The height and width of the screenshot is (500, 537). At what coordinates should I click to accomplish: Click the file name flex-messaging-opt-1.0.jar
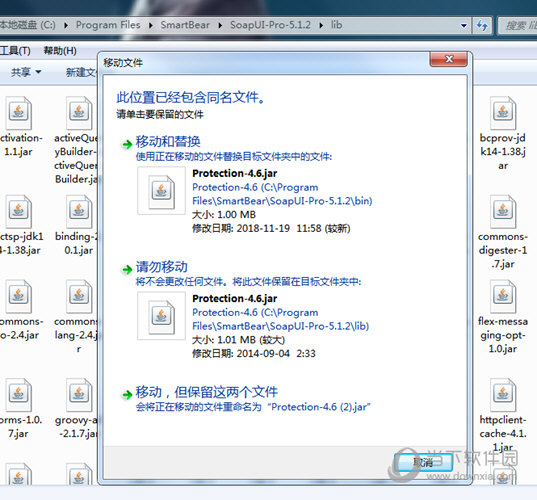click(x=503, y=335)
